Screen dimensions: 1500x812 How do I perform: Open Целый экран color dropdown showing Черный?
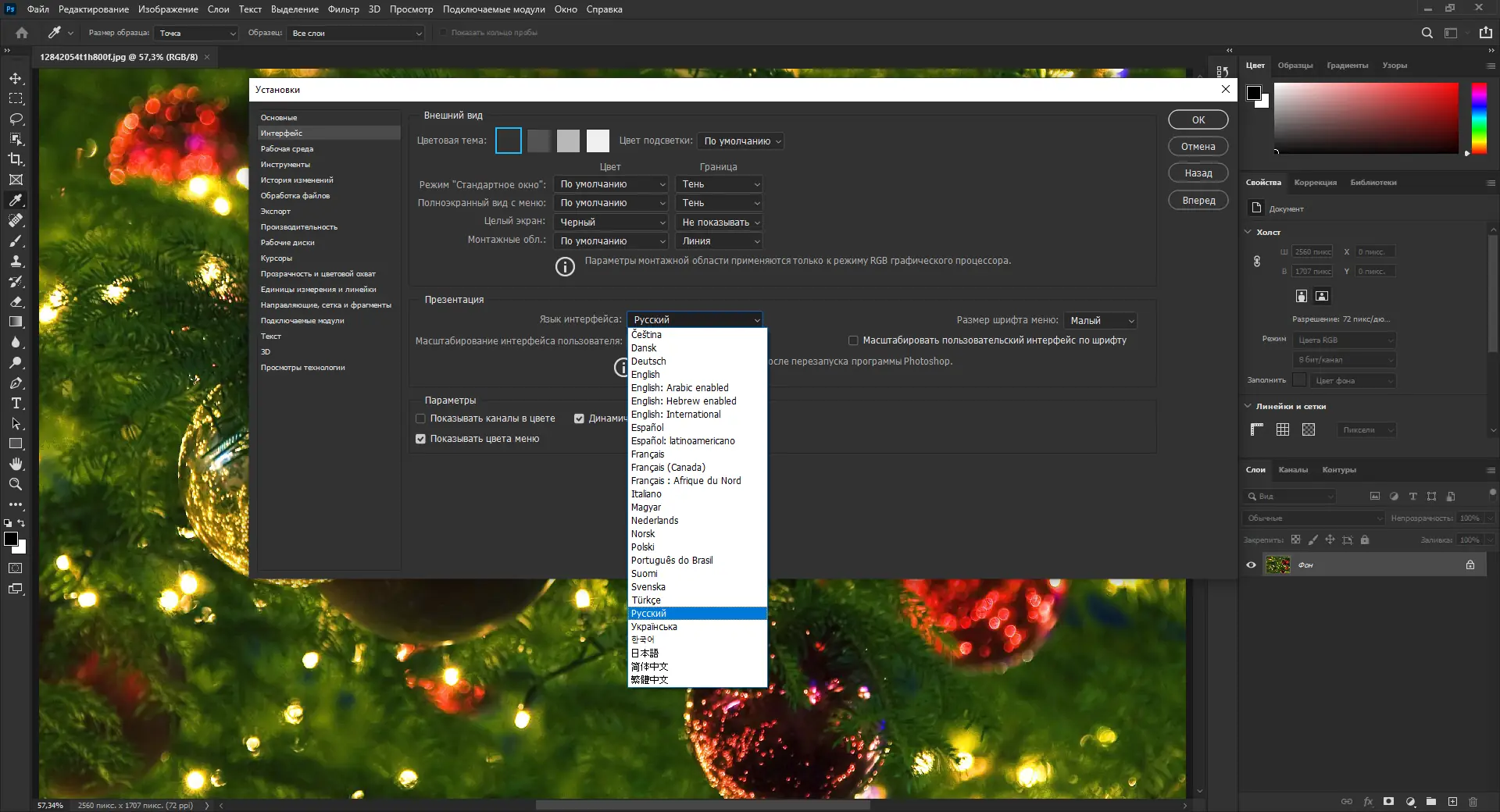(x=611, y=223)
